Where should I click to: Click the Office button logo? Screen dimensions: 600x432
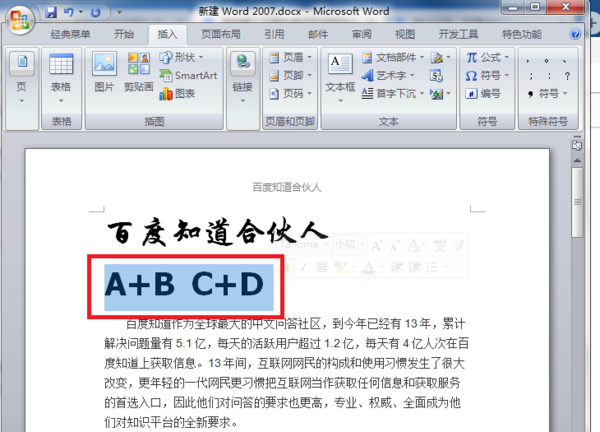pyautogui.click(x=19, y=20)
